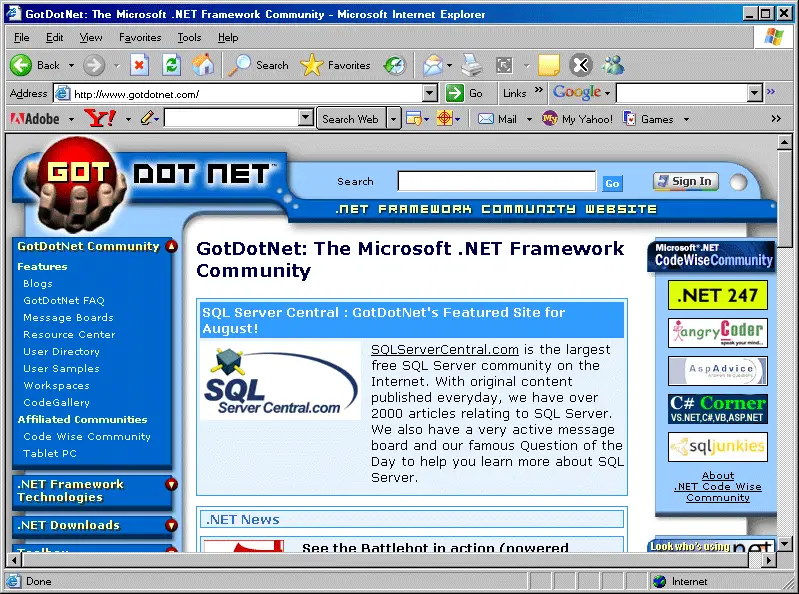Open the Yahoo Mail dropdown arrow
This screenshot has width=799, height=594.
coord(529,119)
